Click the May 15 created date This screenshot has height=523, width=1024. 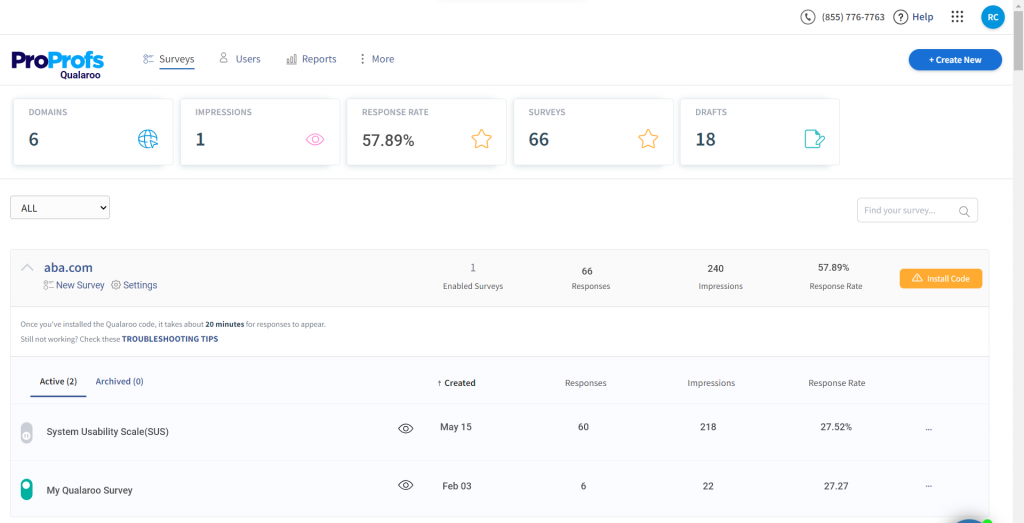(456, 427)
